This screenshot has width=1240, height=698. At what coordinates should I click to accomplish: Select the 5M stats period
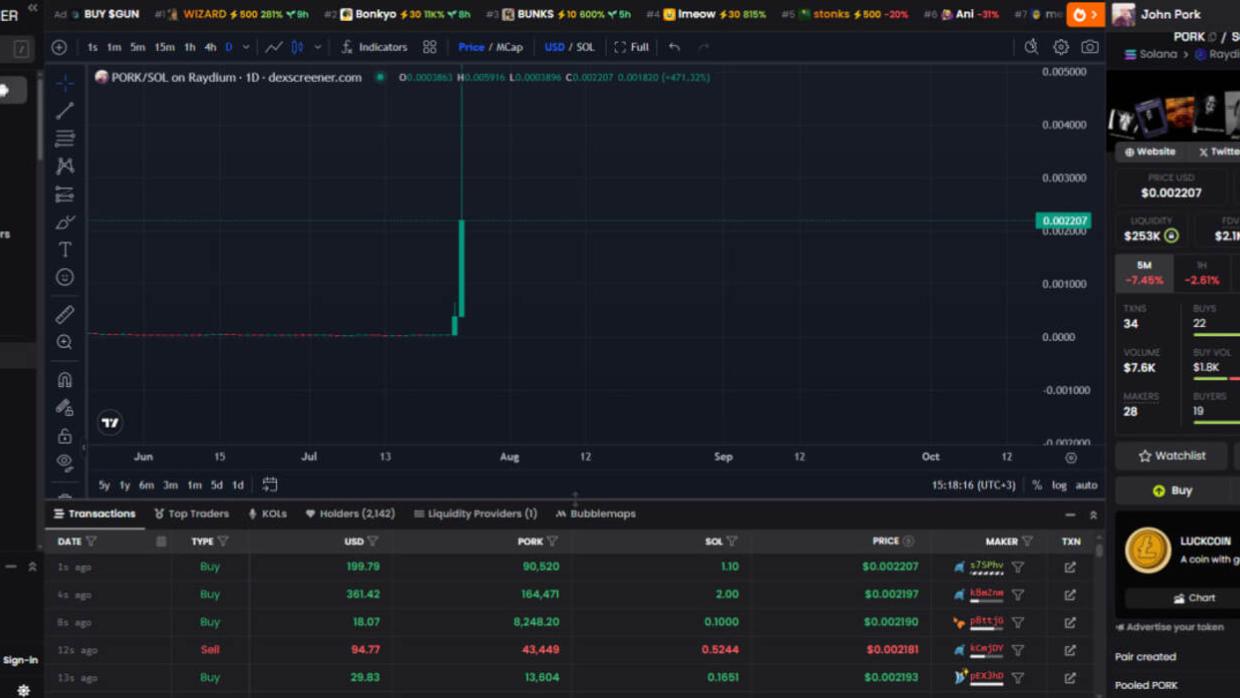tap(1144, 273)
